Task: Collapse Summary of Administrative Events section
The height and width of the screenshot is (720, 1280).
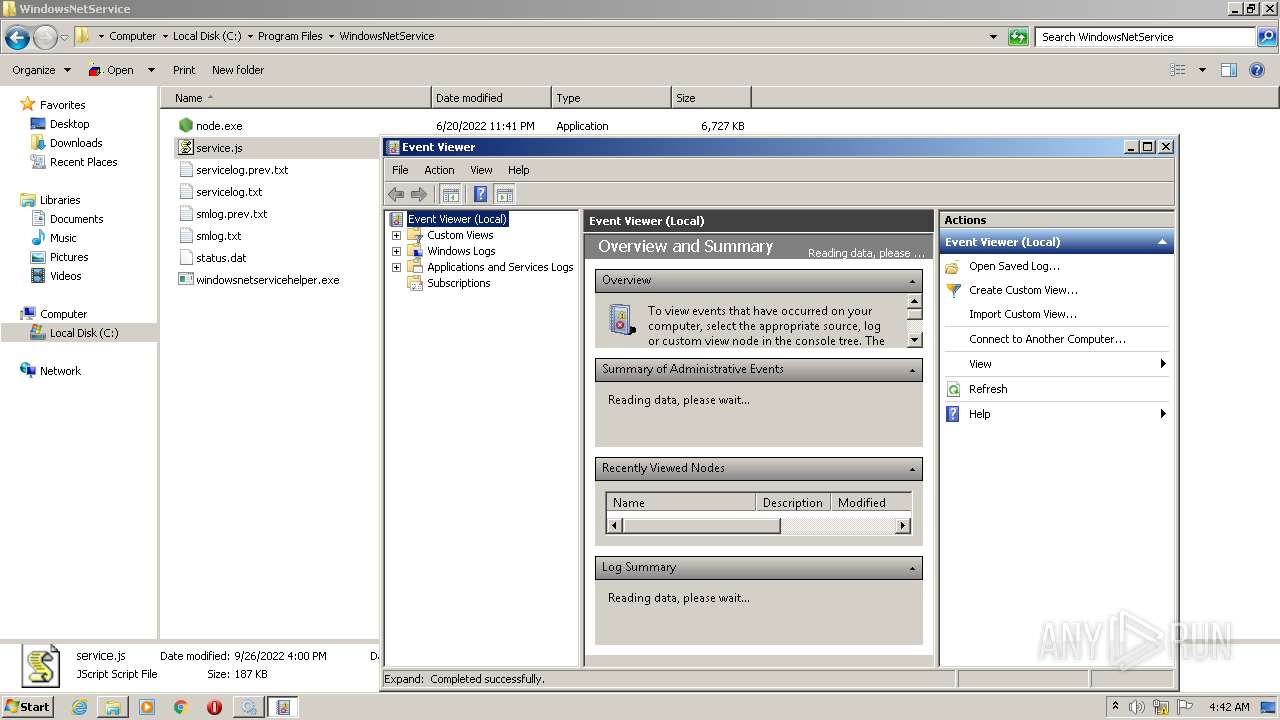Action: pos(913,370)
